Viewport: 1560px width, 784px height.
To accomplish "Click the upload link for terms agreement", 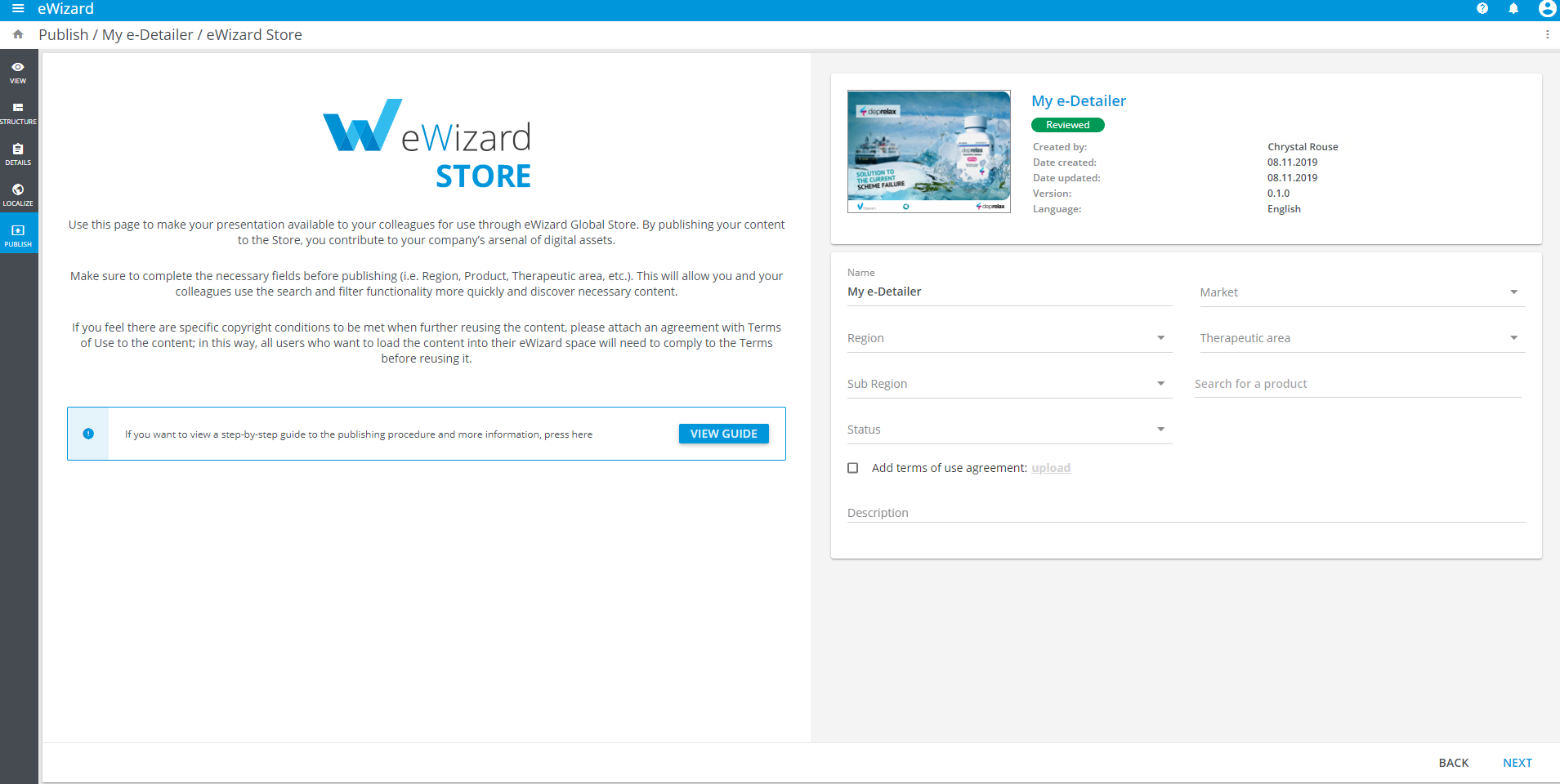I will click(1051, 468).
